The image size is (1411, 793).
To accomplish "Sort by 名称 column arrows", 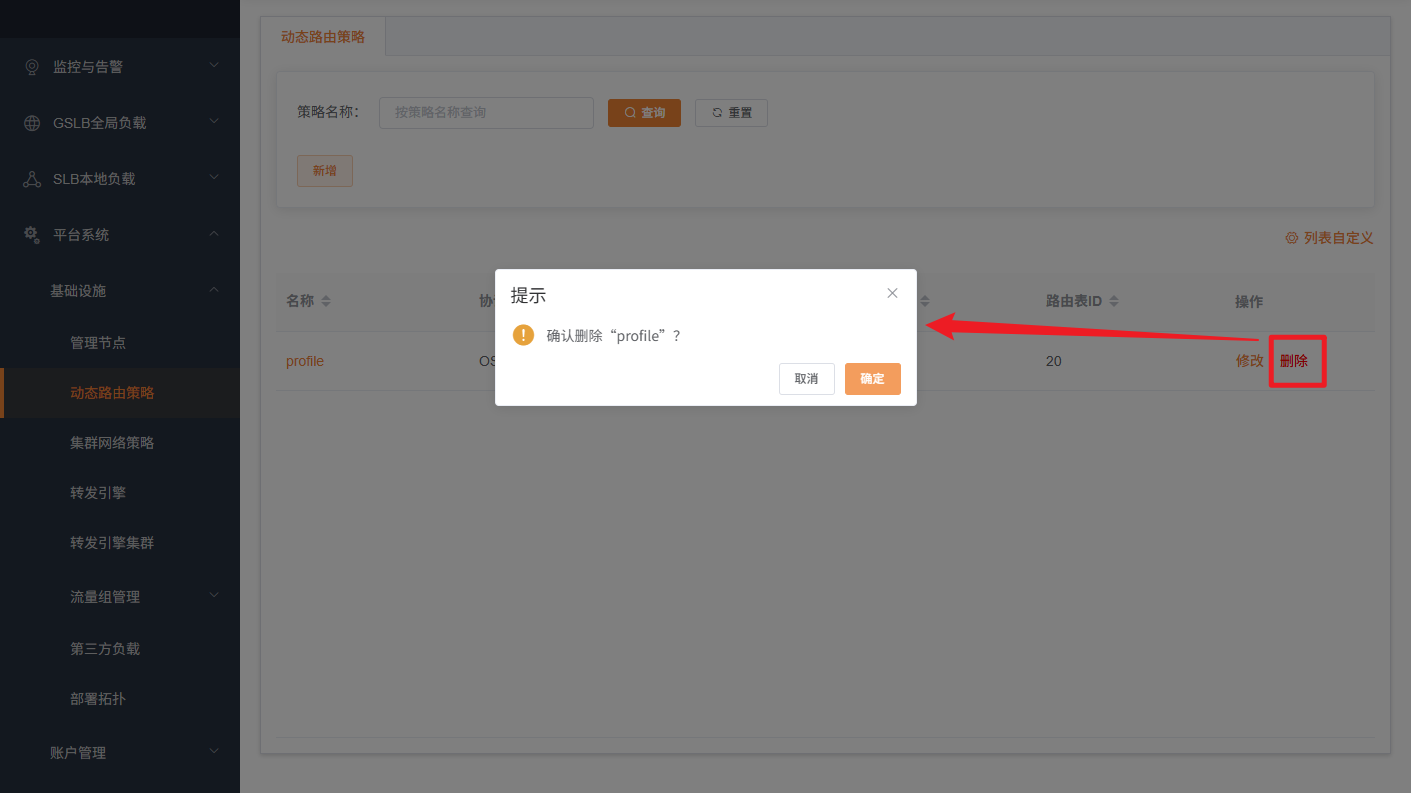I will [326, 301].
